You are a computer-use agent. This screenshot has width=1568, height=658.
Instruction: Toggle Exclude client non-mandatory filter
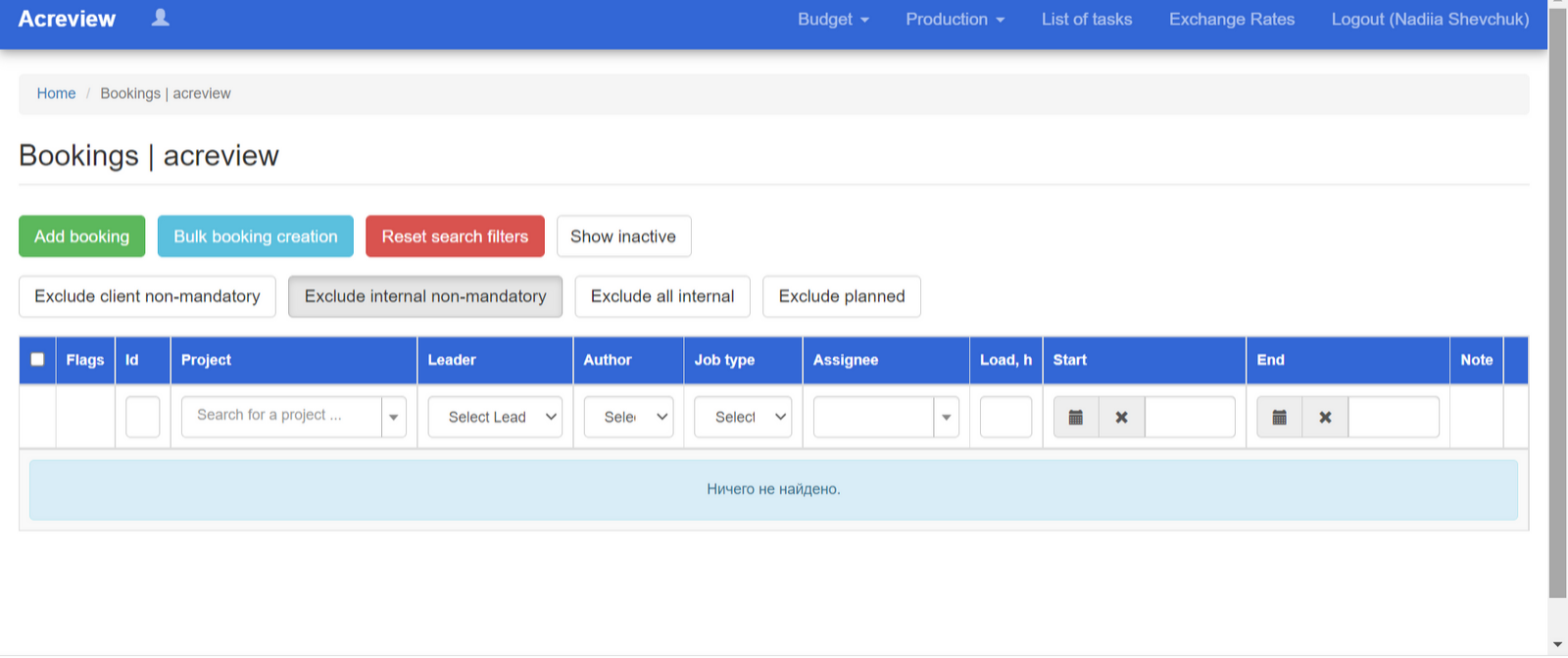coord(147,296)
